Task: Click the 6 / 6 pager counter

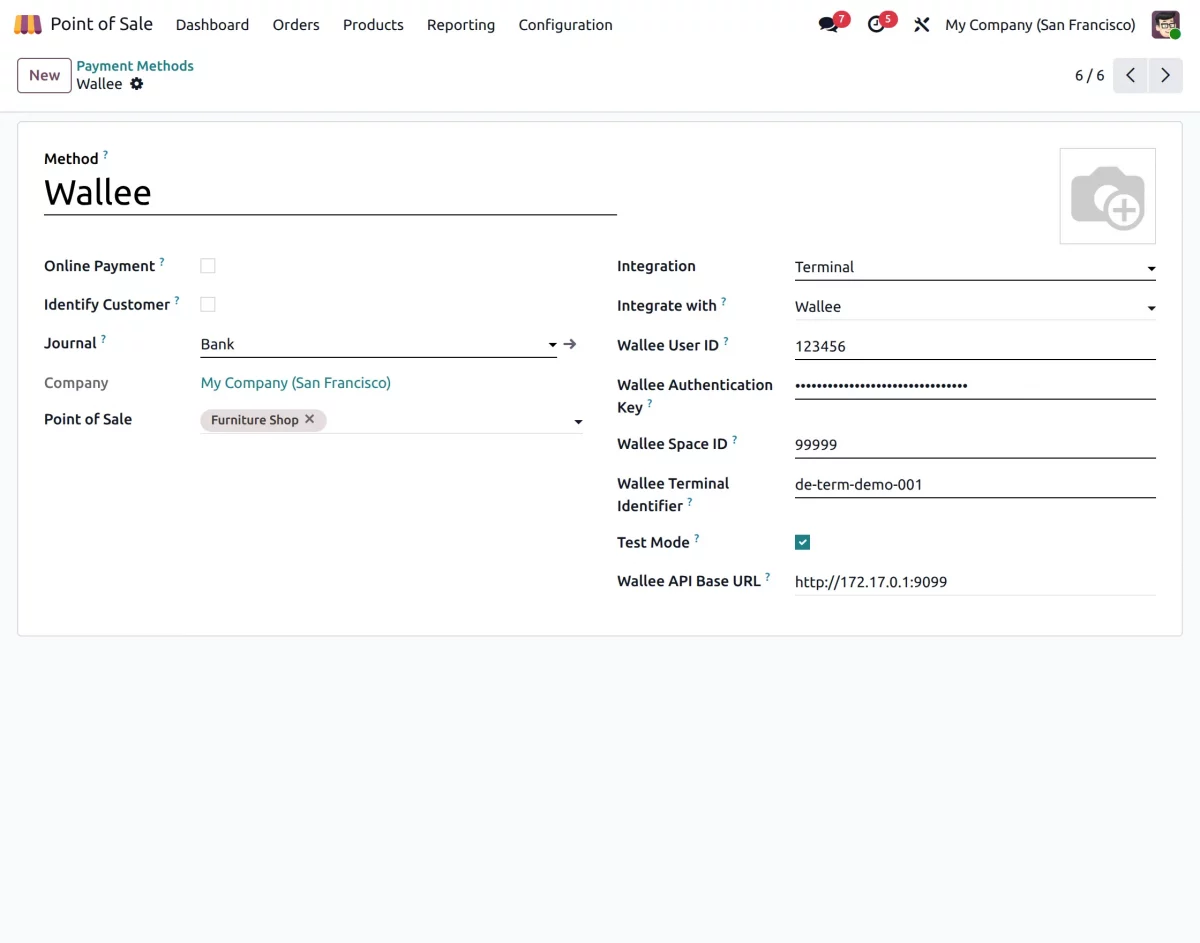Action: click(1090, 75)
